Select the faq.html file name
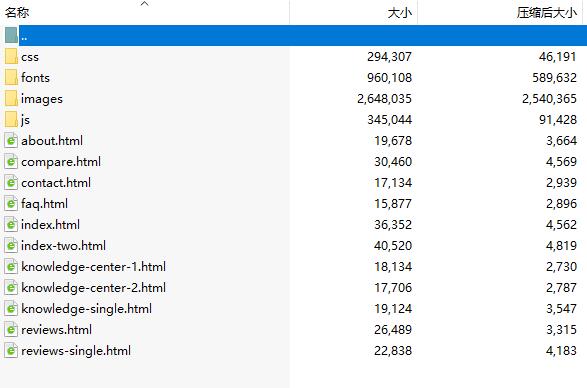The height and width of the screenshot is (388, 587). 45,204
